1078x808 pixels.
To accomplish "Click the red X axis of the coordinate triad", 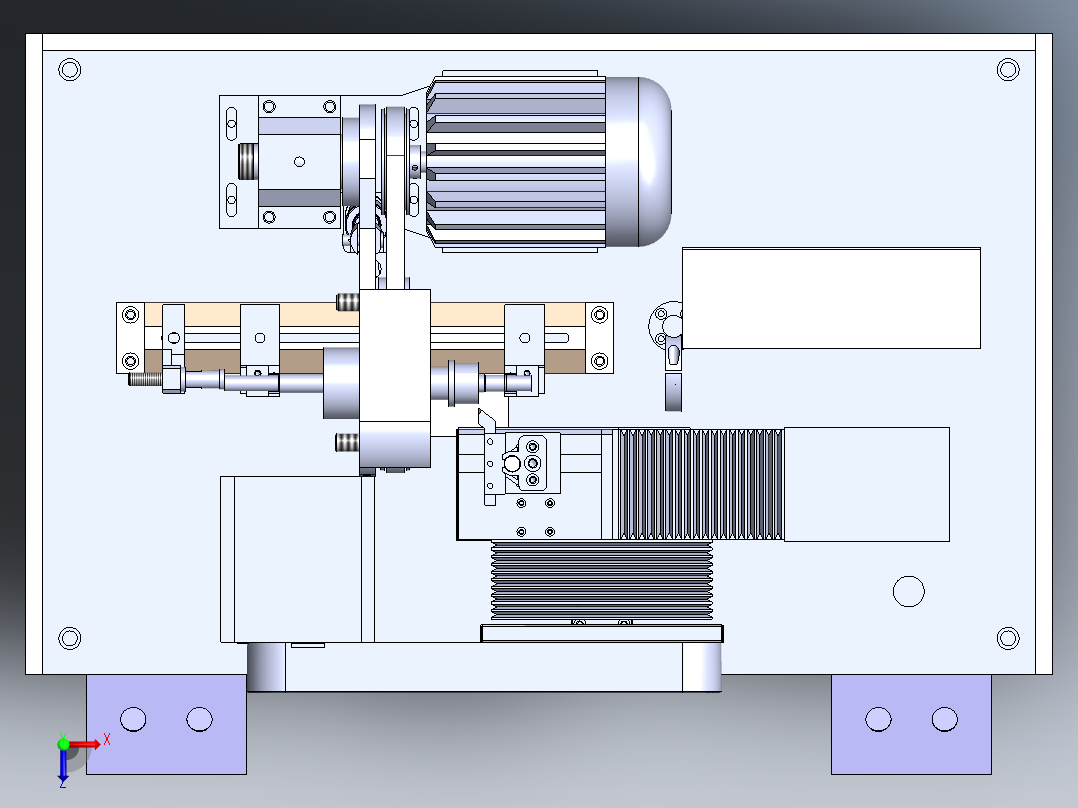I will click(x=85, y=744).
